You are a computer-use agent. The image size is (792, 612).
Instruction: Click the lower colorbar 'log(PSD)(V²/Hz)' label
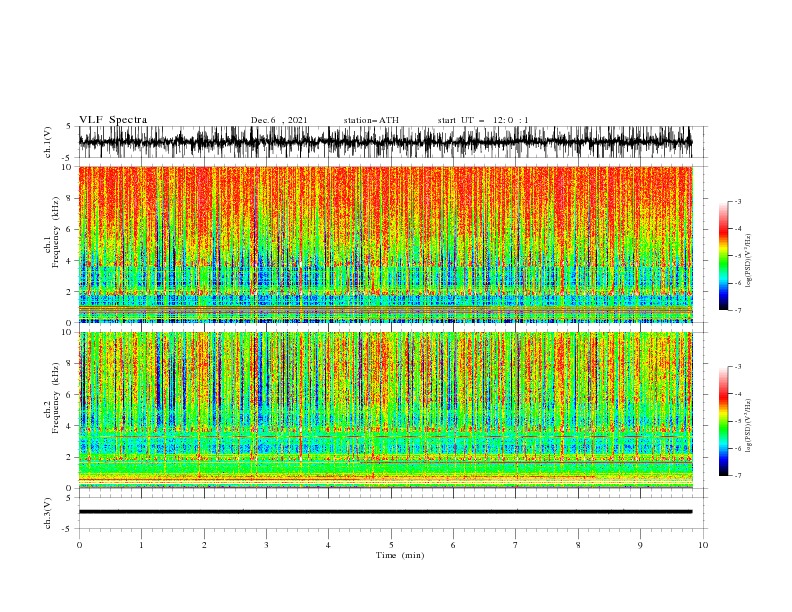[749, 426]
